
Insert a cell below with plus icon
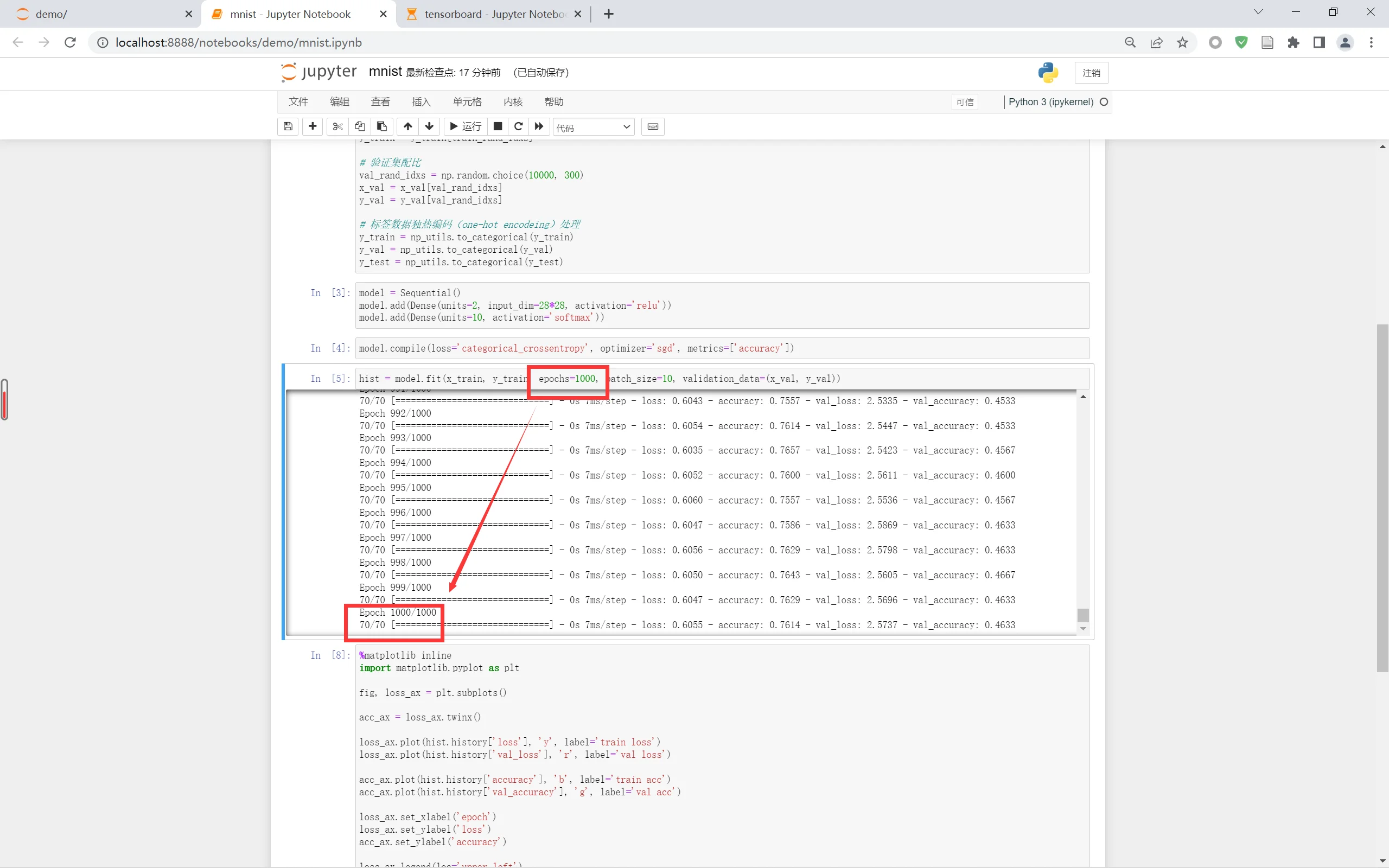(312, 126)
